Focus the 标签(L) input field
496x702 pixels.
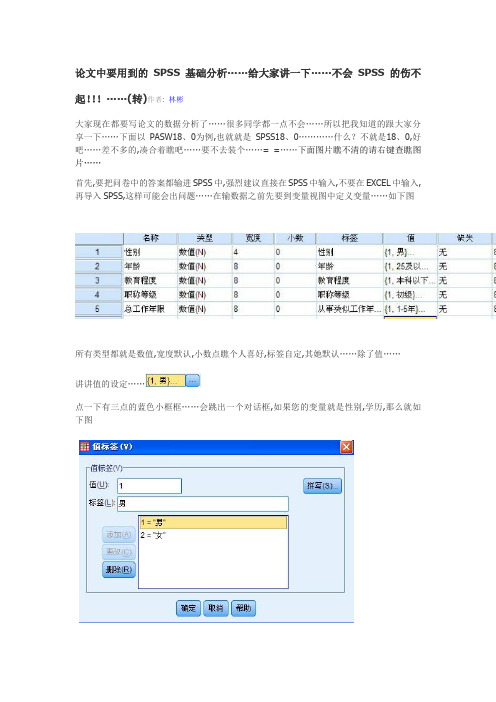203,504
